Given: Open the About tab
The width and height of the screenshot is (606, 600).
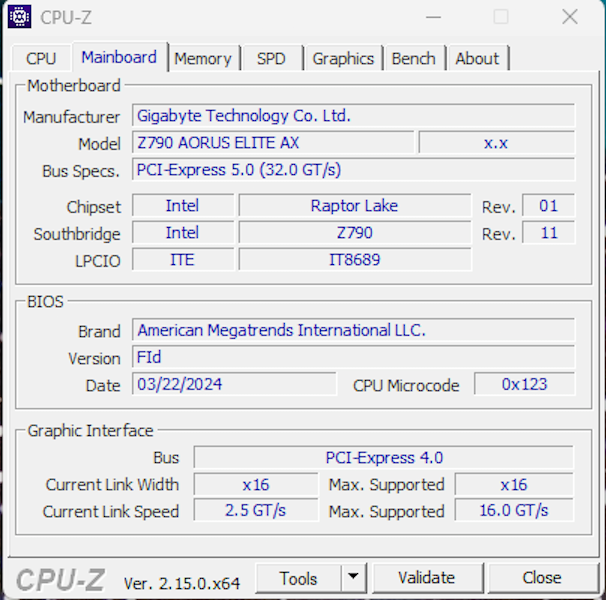Looking at the screenshot, I should coord(477,59).
